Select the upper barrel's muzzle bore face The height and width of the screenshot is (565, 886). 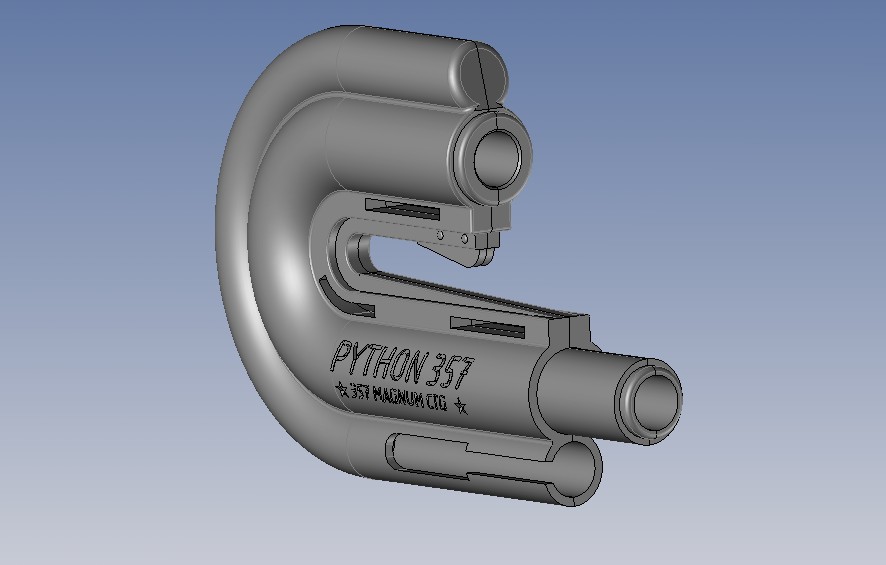[x=497, y=158]
